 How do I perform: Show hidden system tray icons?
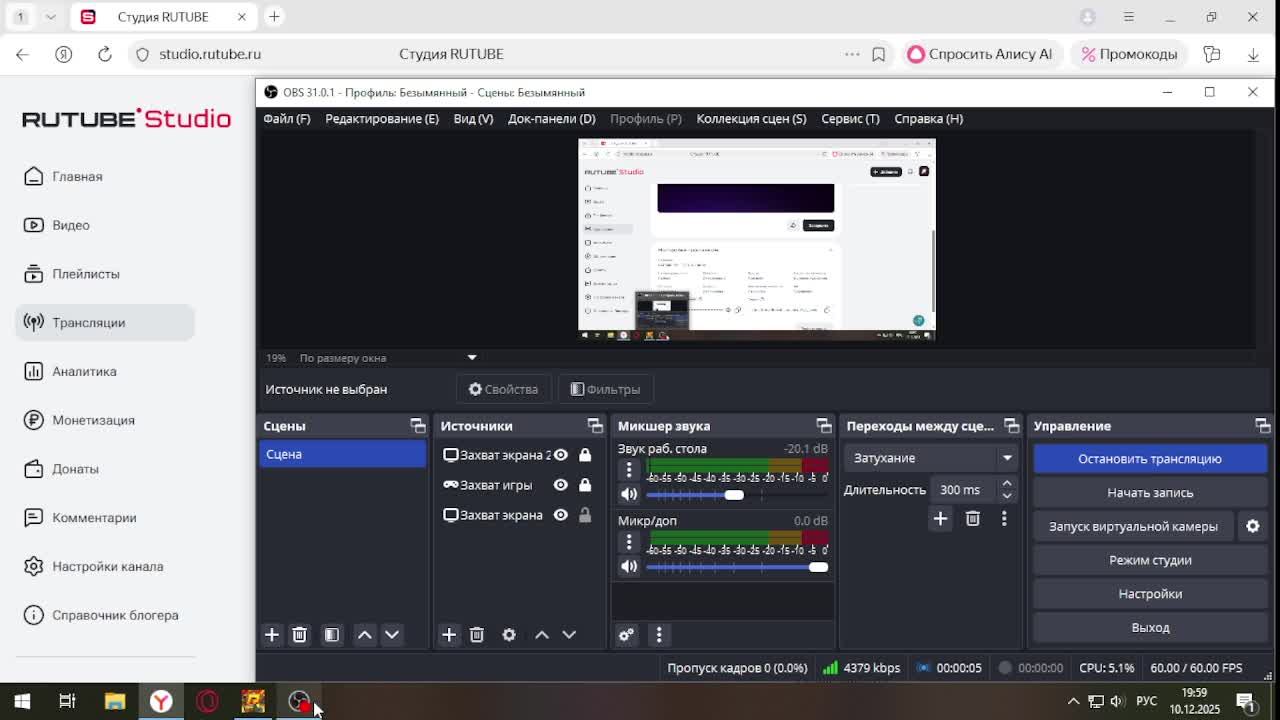coord(1073,701)
